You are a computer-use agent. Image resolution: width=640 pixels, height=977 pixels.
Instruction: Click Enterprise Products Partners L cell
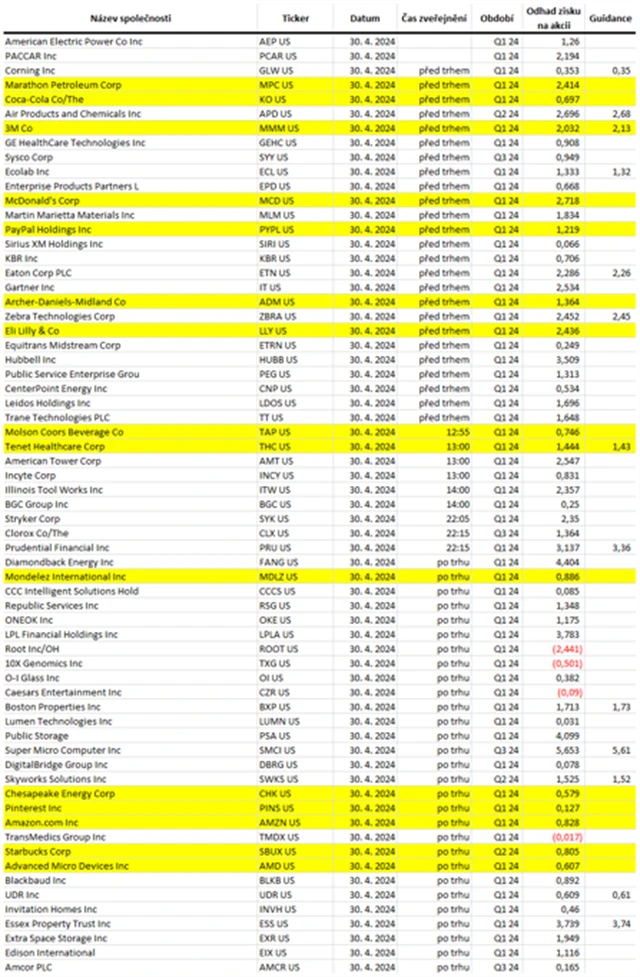72,186
